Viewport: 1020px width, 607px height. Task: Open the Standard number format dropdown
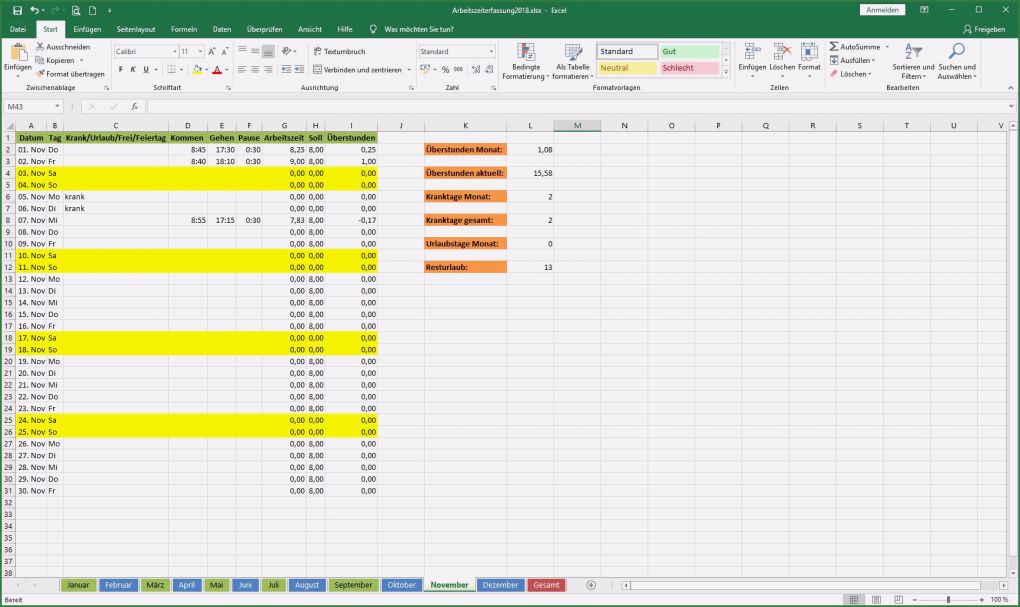click(x=489, y=51)
